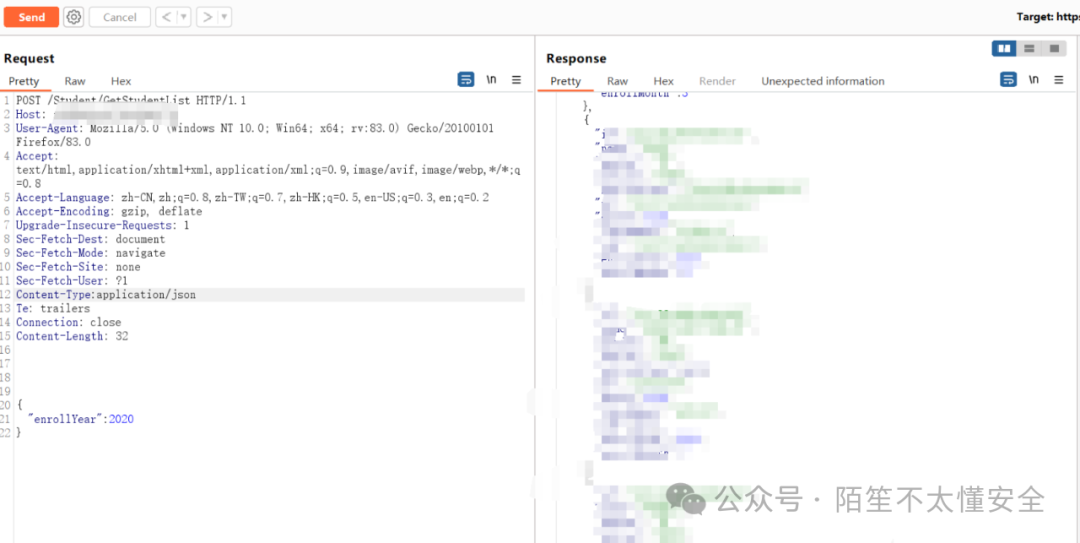Toggle non-printable \n characters in Request panel
Viewport: 1080px width, 543px height.
491,80
